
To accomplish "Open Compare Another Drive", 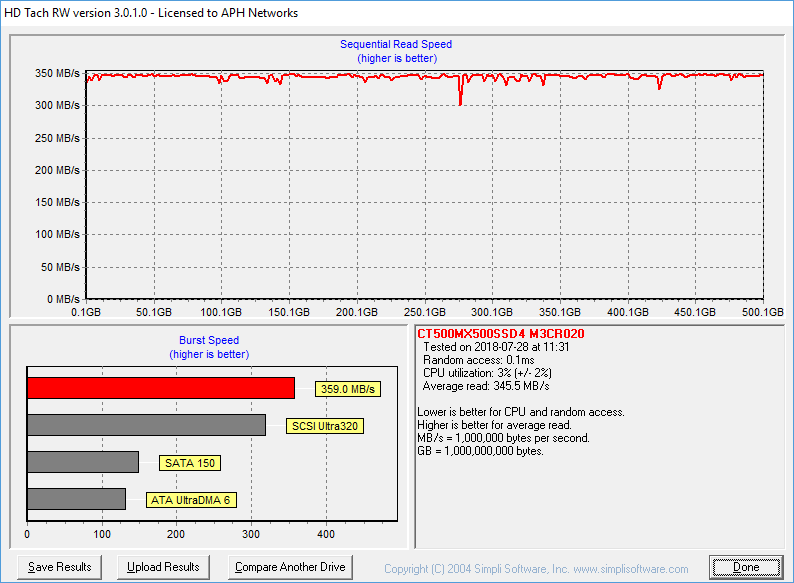I will [x=290, y=567].
